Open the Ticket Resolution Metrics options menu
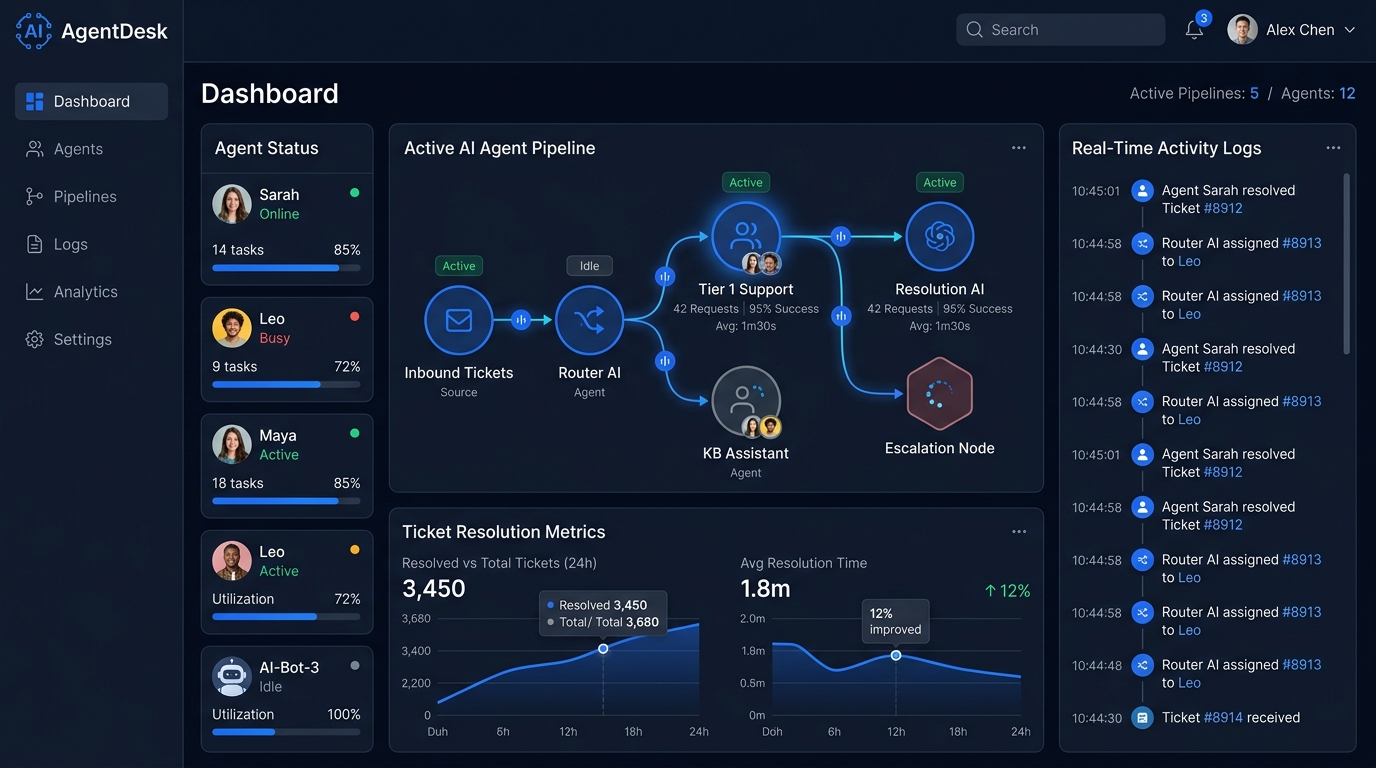Screen dimensions: 1376x768 coord(1018,532)
